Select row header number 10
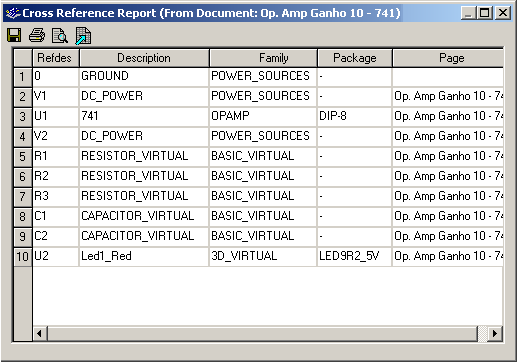This screenshot has height=364, width=517. point(23,257)
